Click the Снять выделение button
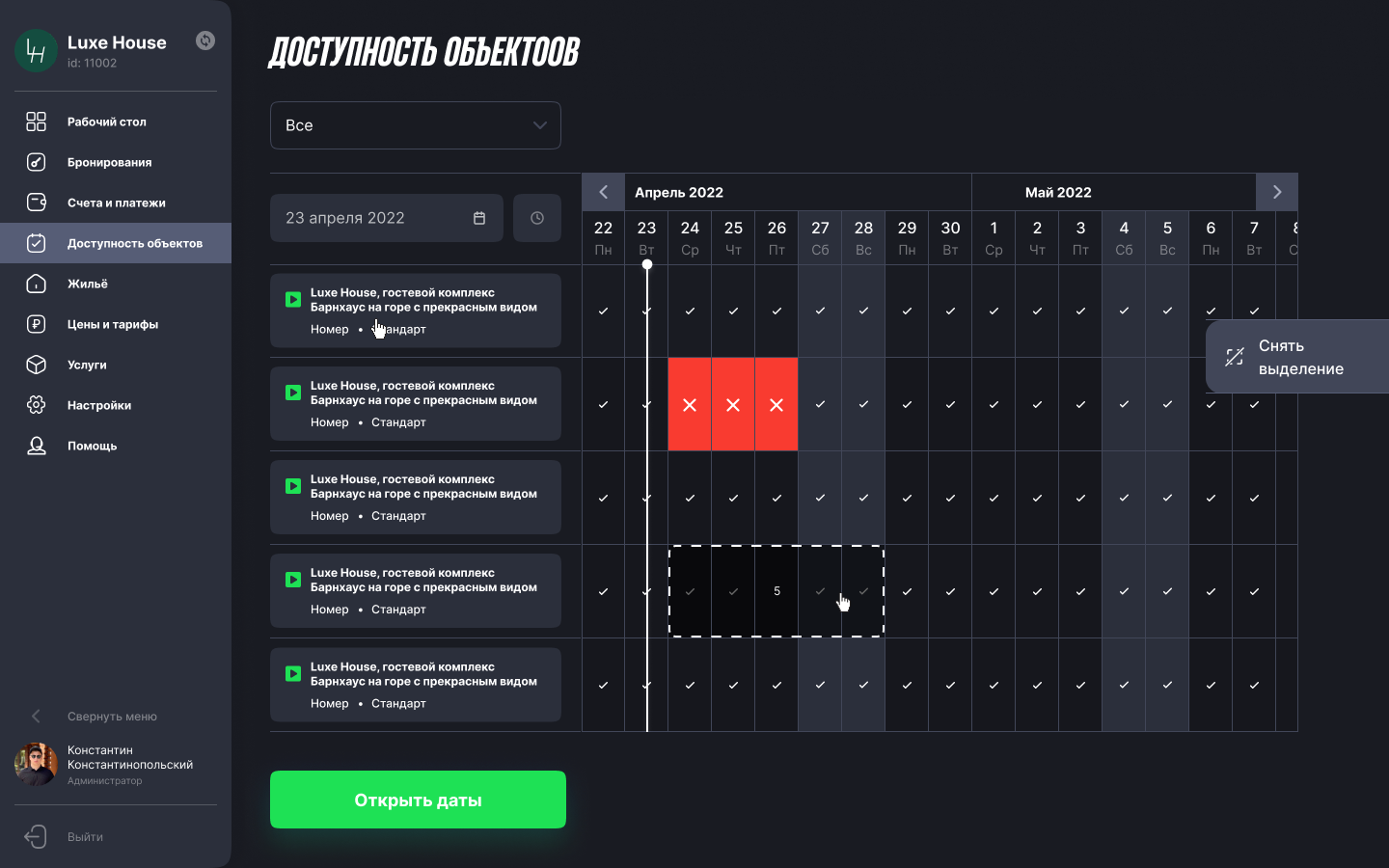The image size is (1389, 868). click(x=1298, y=357)
